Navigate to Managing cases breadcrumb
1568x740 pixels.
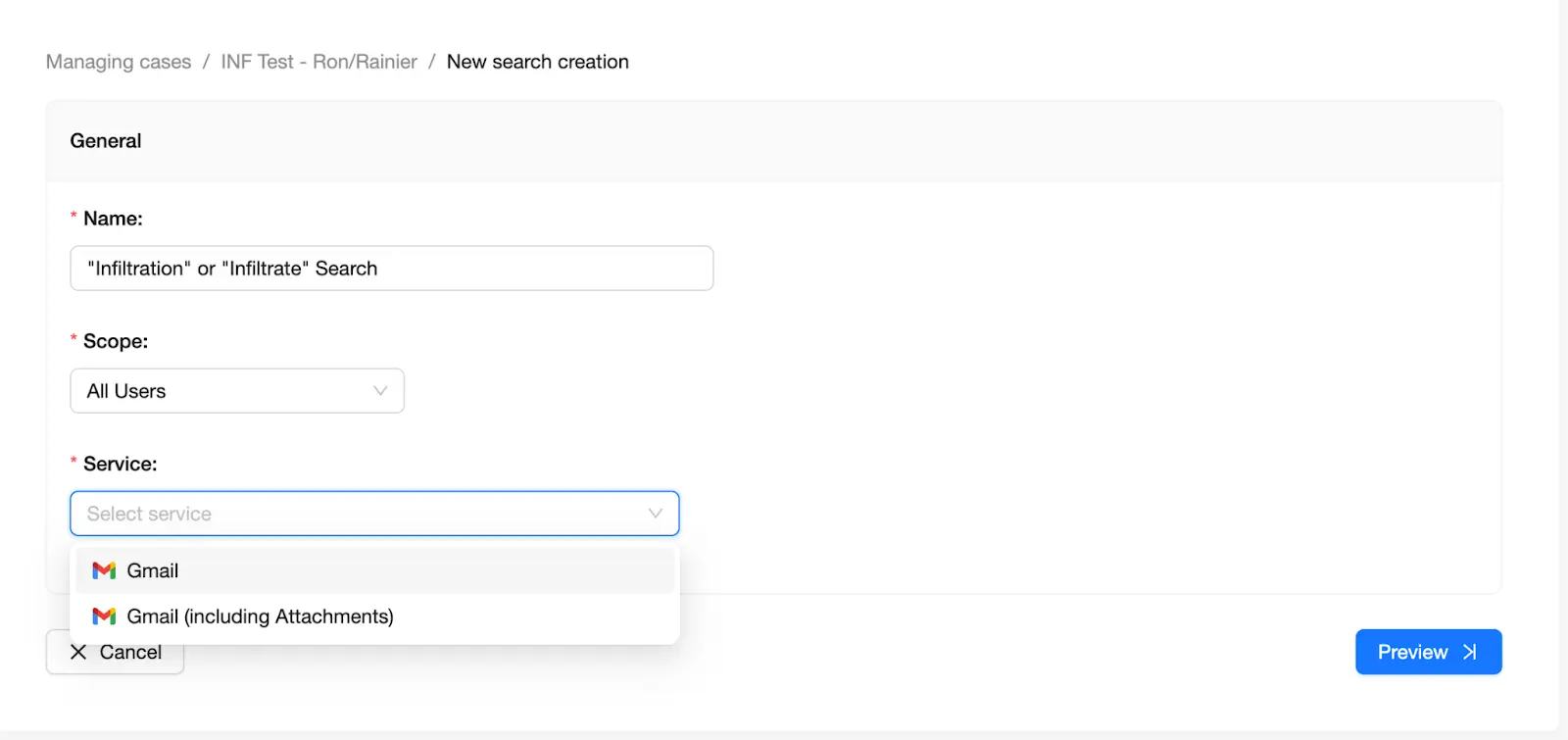pos(118,61)
